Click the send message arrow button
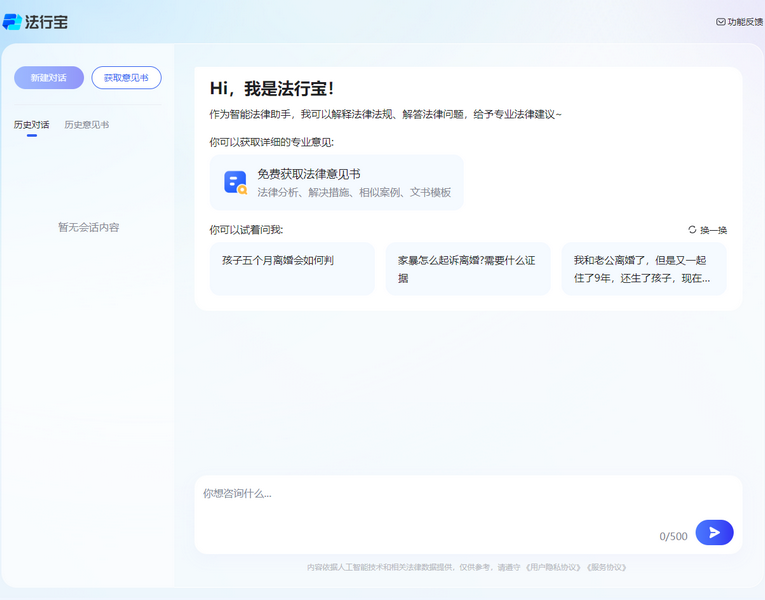The width and height of the screenshot is (765, 600). pos(714,533)
